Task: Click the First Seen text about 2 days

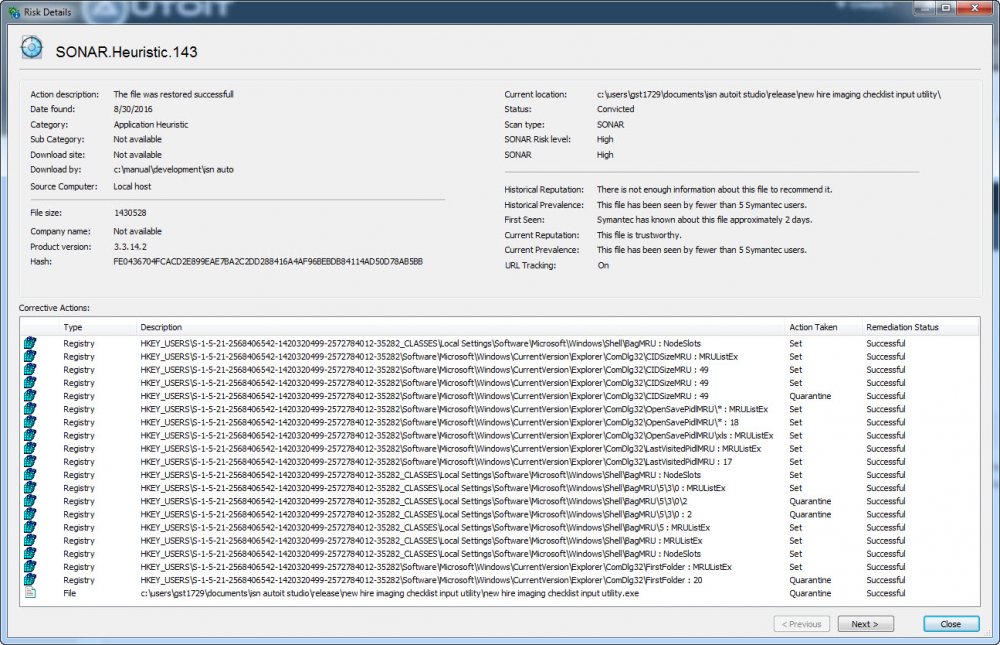Action: [x=705, y=220]
